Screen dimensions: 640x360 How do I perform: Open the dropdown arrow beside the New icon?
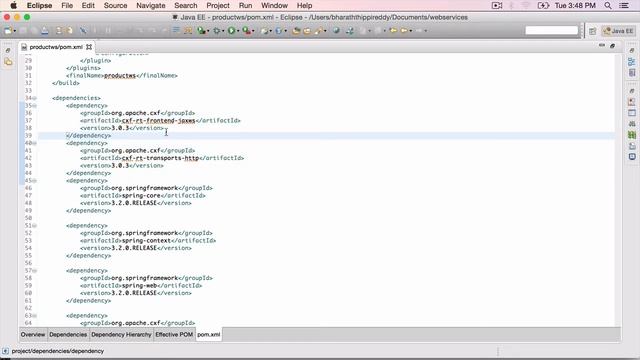click(14, 31)
